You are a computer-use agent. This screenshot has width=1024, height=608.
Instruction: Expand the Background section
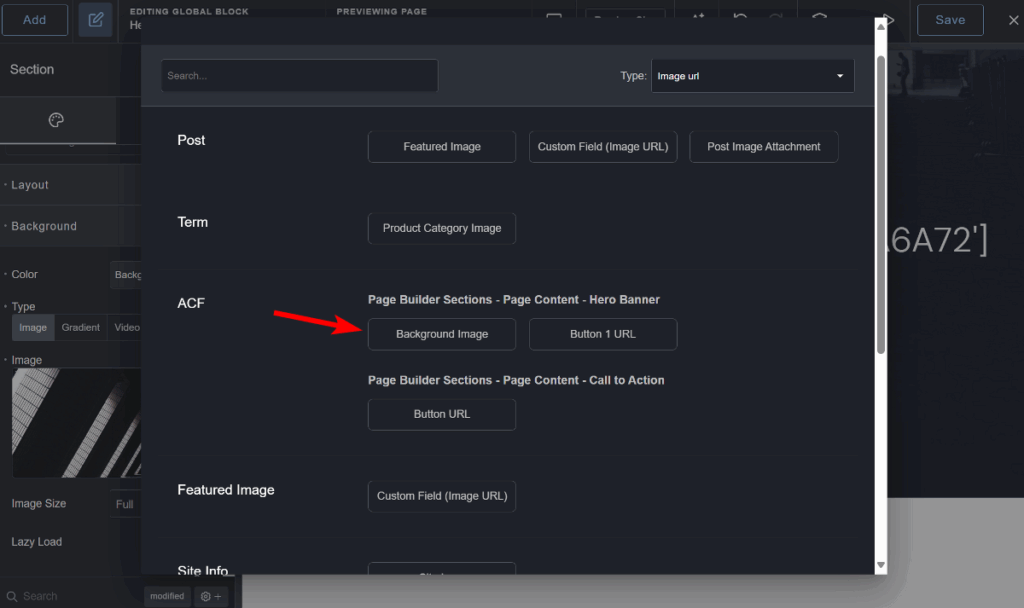pyautogui.click(x=44, y=226)
